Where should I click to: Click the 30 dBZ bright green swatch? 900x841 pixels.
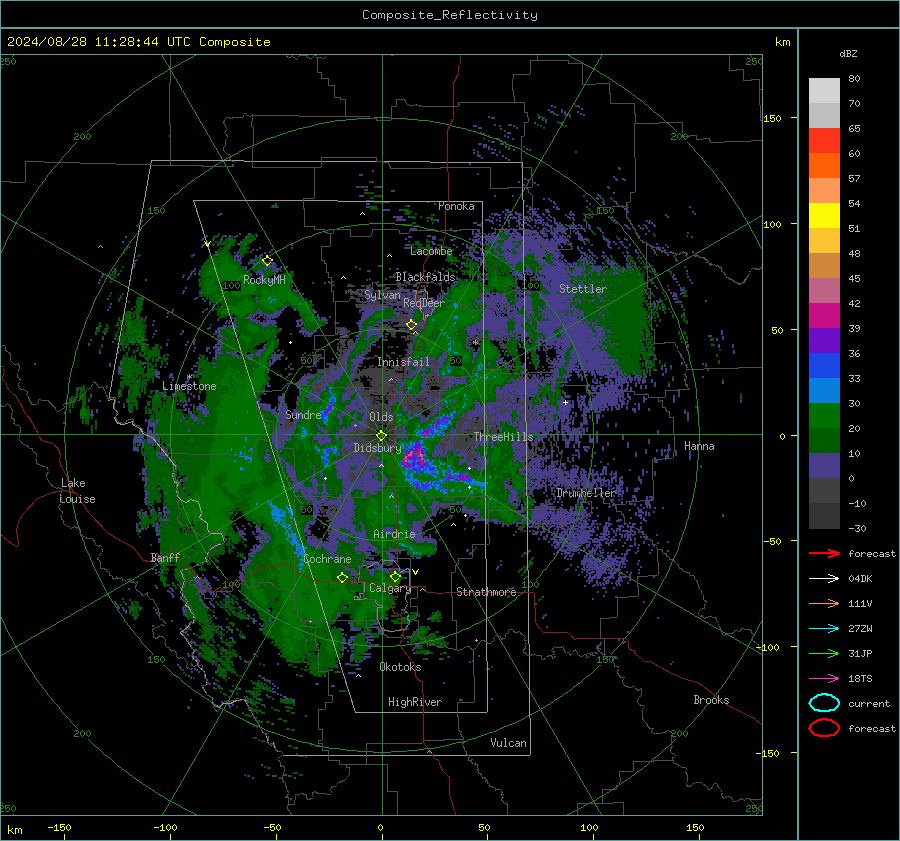pyautogui.click(x=824, y=415)
